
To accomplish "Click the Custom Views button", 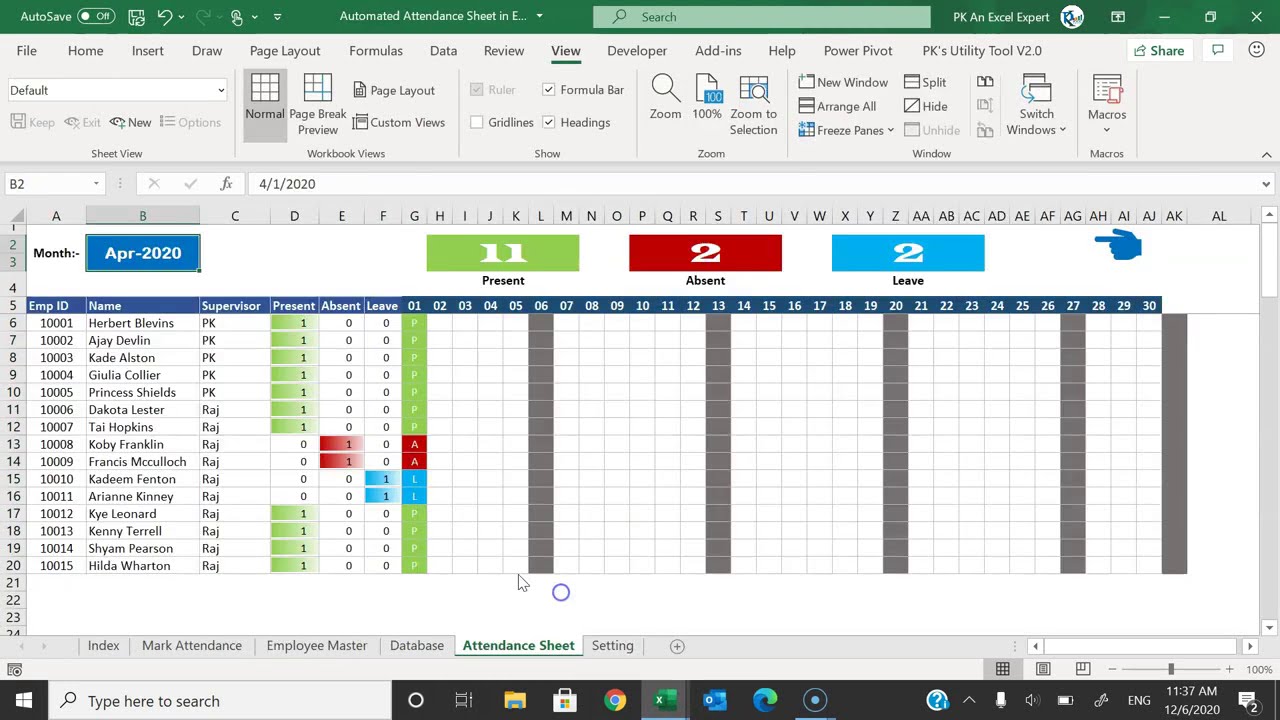I will (398, 122).
